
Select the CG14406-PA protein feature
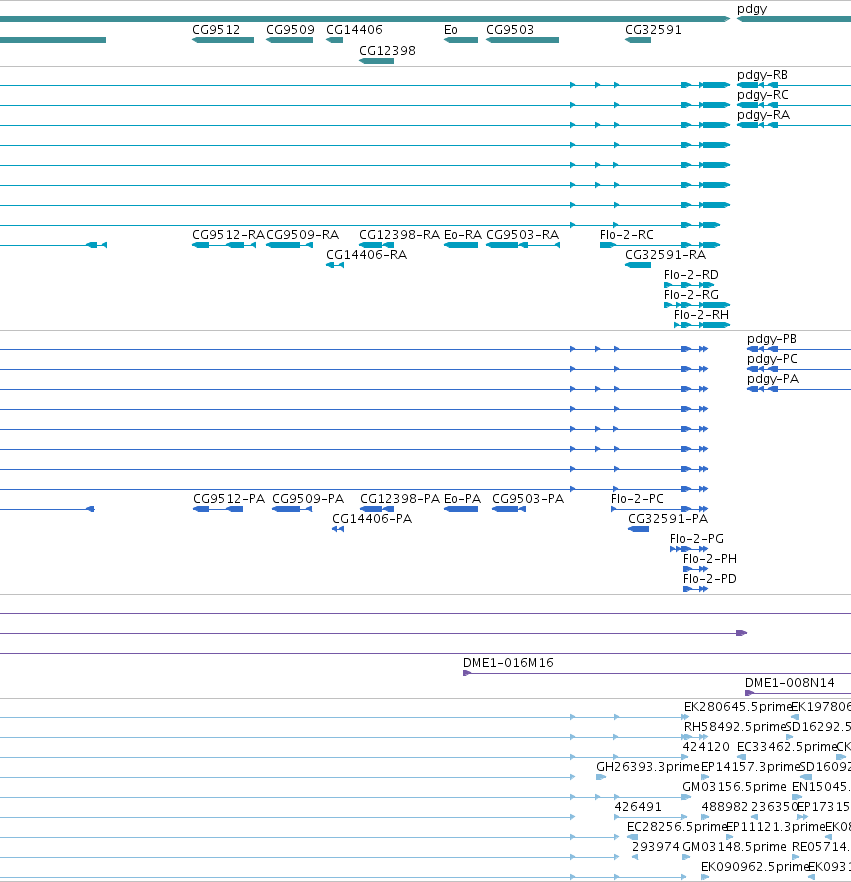click(x=337, y=529)
